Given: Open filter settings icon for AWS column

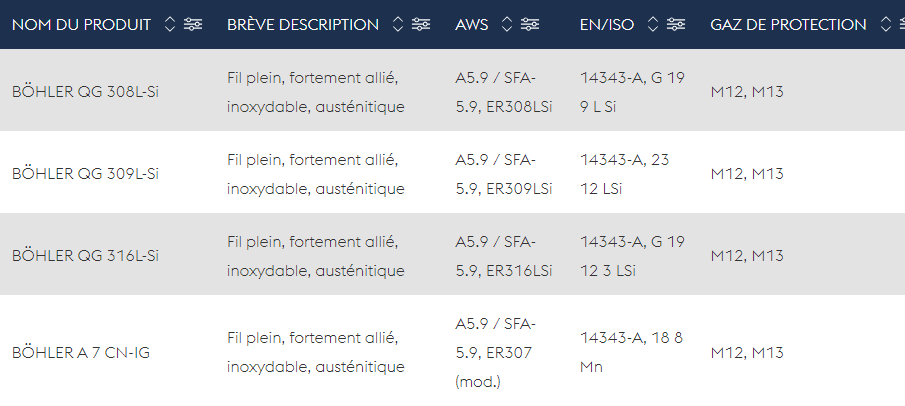Looking at the screenshot, I should tap(534, 25).
